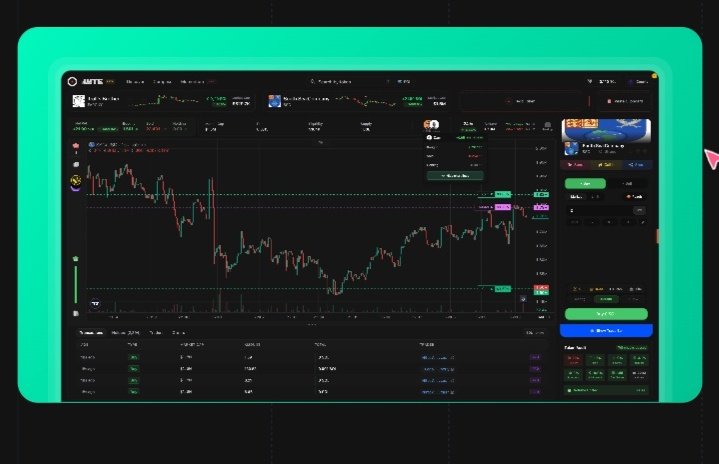Open the ticker card with the blue token thumbnail
The width and height of the screenshot is (719, 464).
point(358,101)
